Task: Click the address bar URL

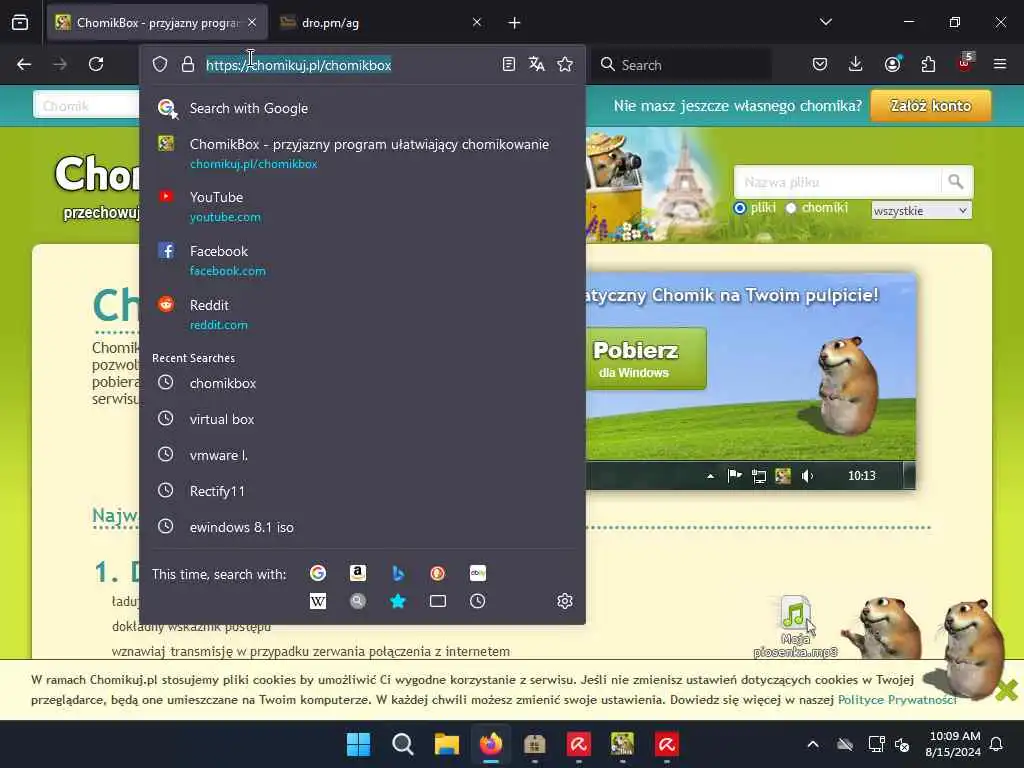Action: click(298, 65)
